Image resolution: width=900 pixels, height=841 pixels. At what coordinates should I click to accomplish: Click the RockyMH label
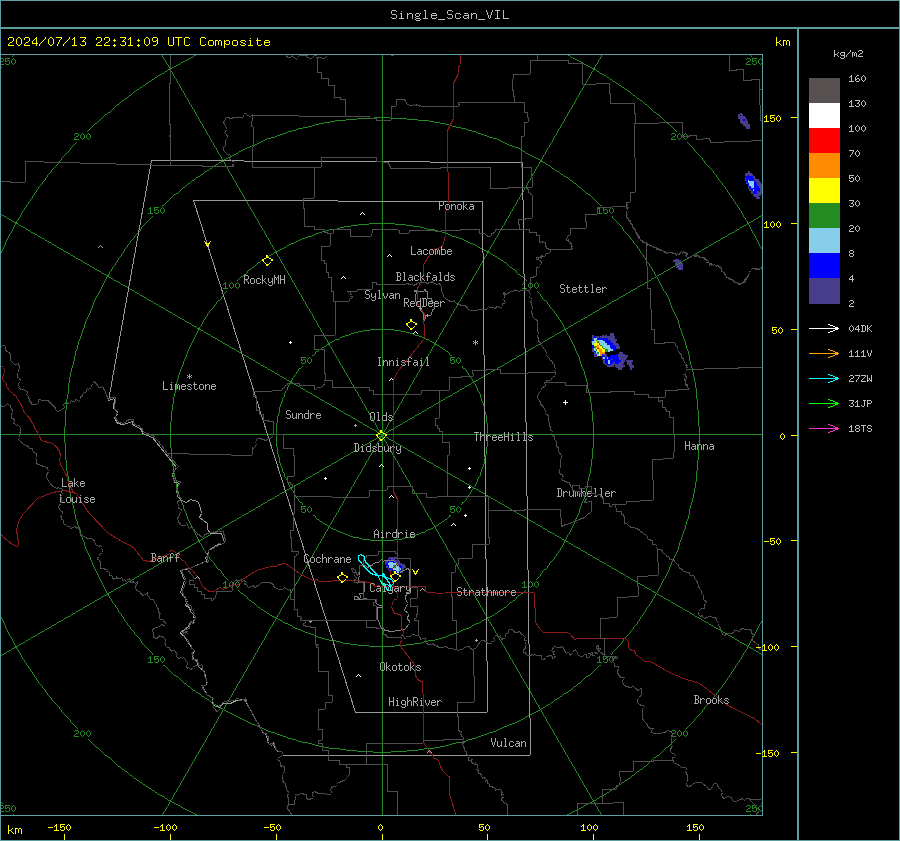264,280
